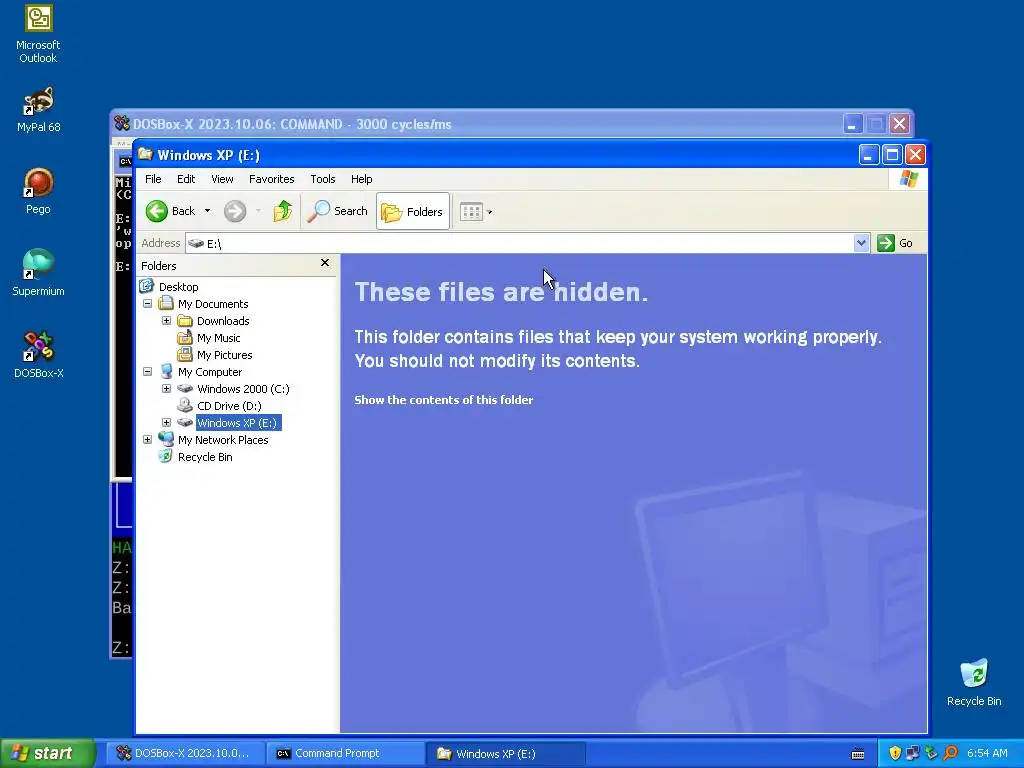
Task: Expand Windows 2000 (C:) drive node
Action: tap(167, 389)
